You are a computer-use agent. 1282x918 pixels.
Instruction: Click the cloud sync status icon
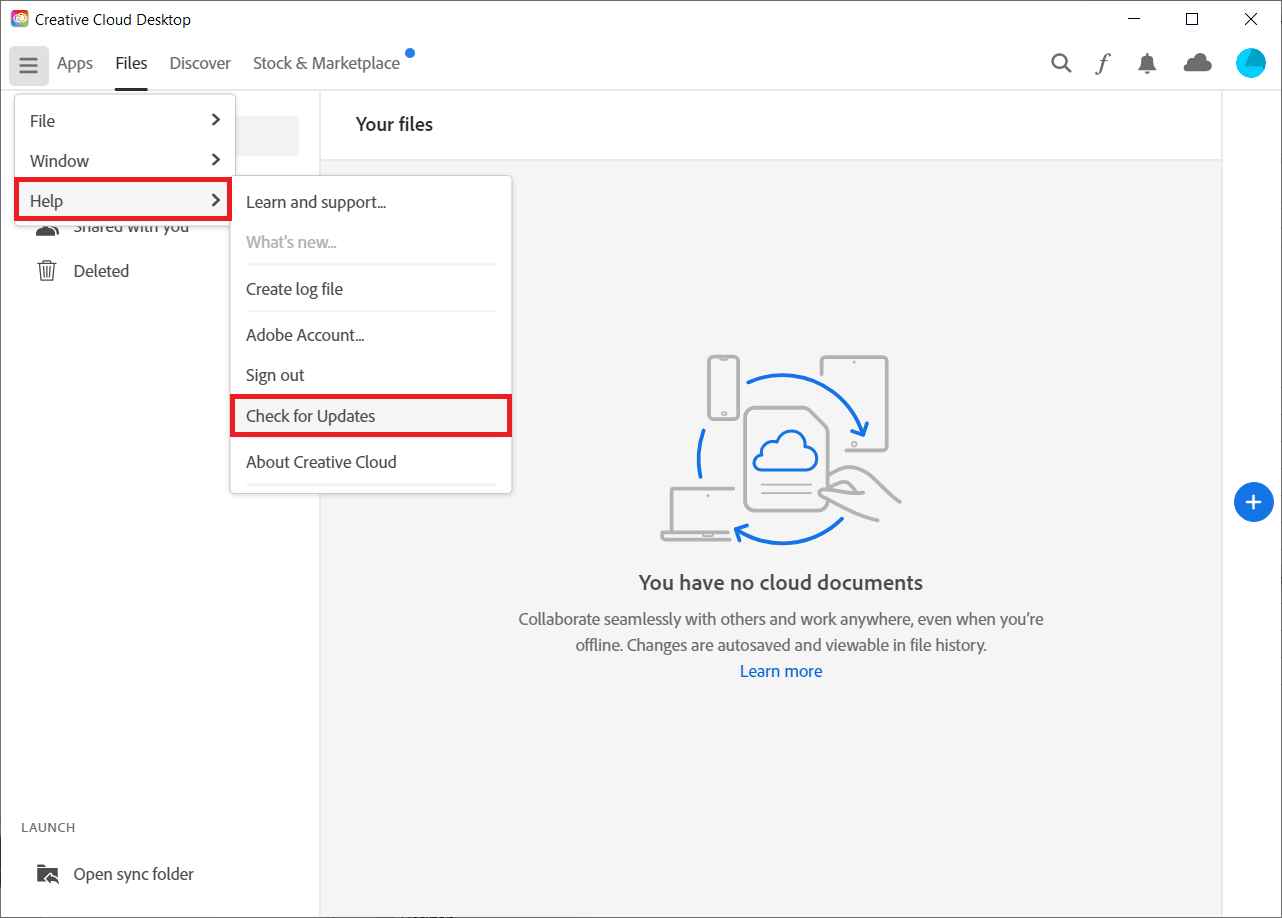(x=1197, y=64)
